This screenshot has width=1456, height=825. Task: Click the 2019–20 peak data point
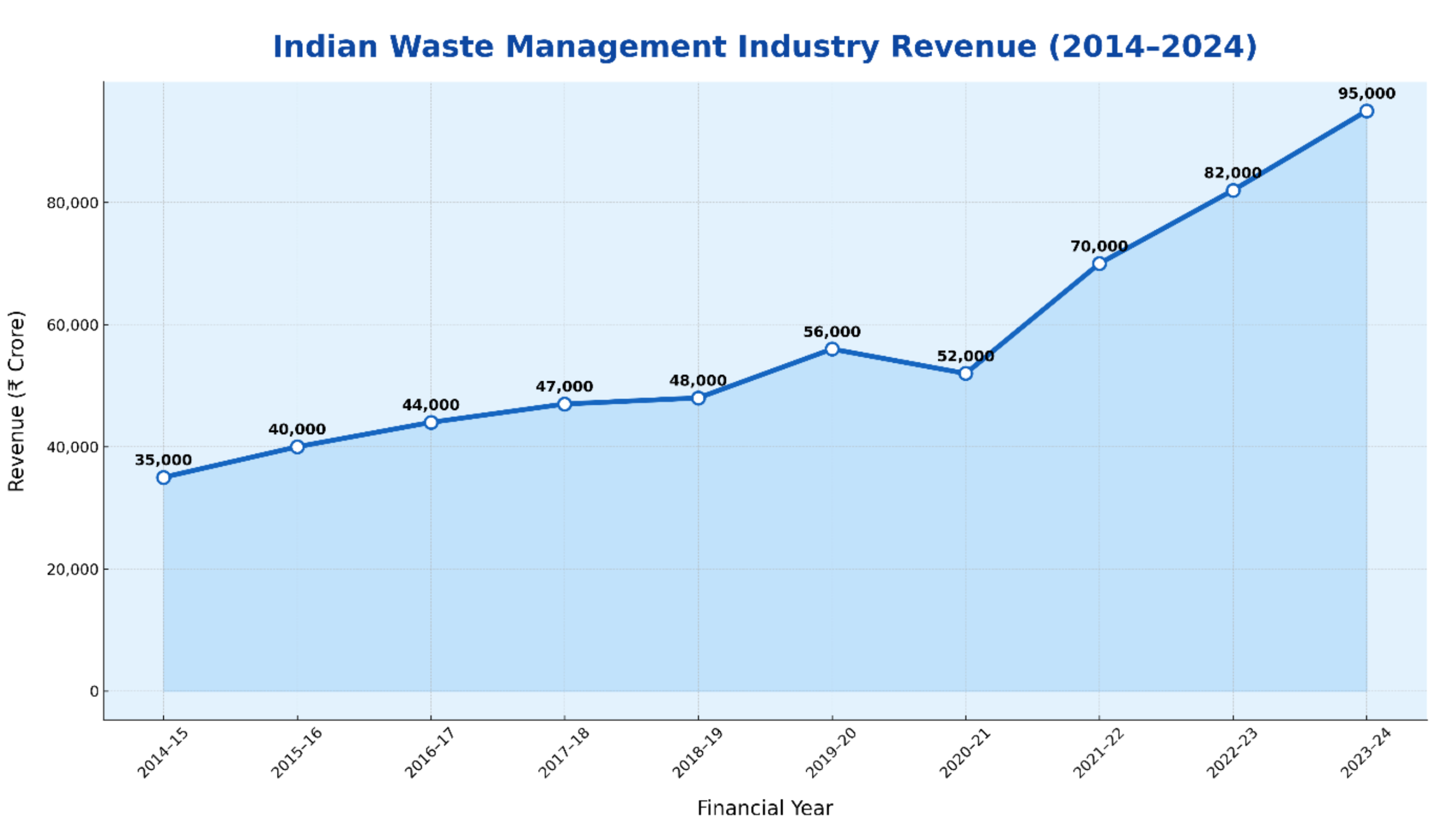[832, 349]
